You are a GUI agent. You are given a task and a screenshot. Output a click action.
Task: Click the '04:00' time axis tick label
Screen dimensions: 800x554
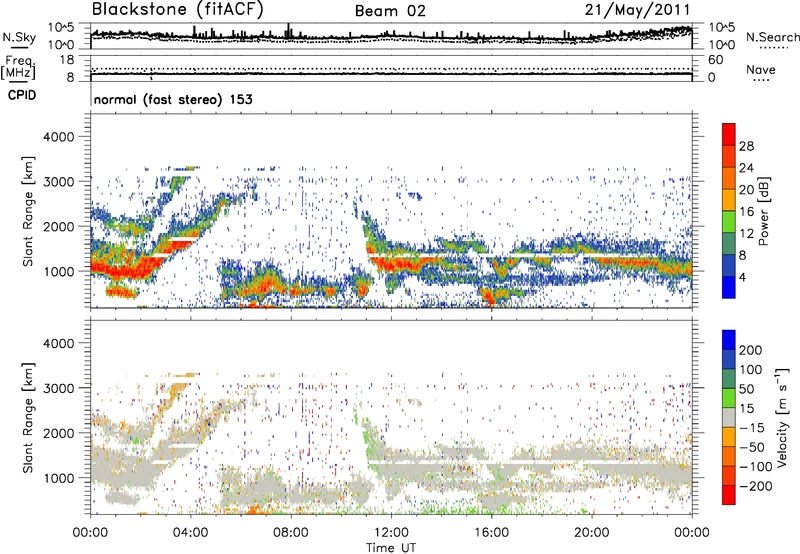(190, 533)
